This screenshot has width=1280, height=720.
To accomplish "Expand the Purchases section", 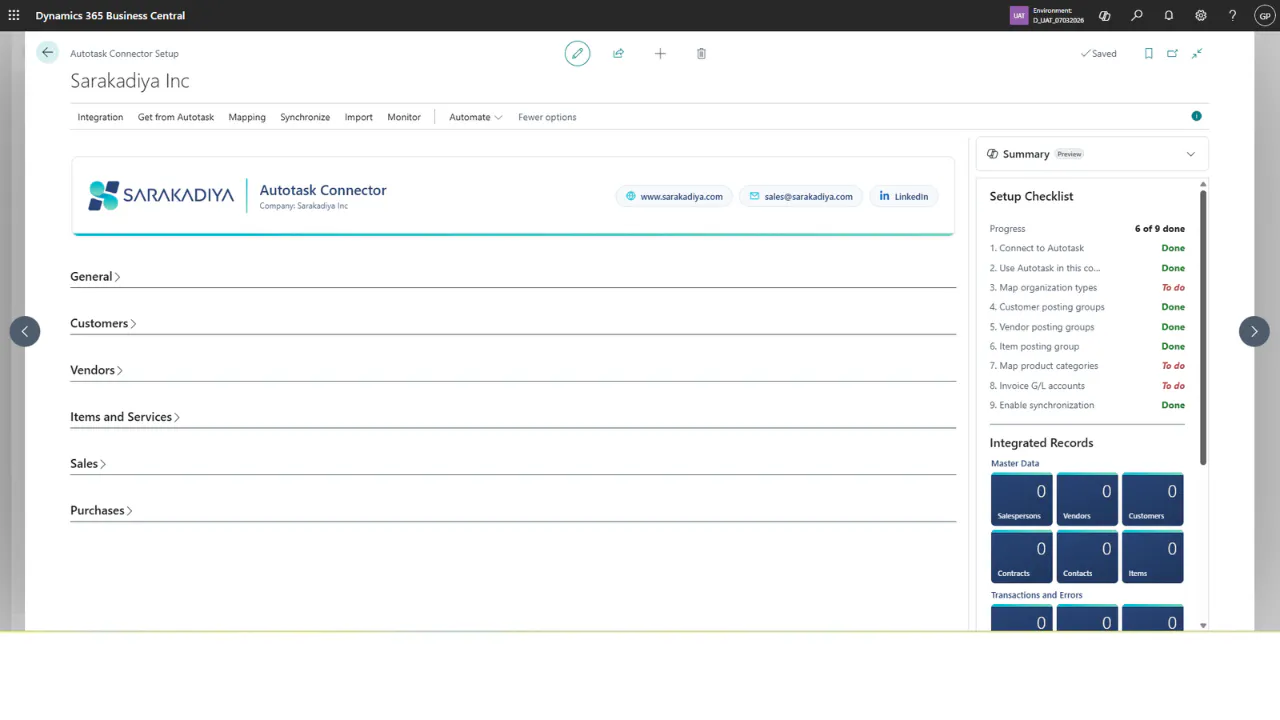I will point(101,511).
